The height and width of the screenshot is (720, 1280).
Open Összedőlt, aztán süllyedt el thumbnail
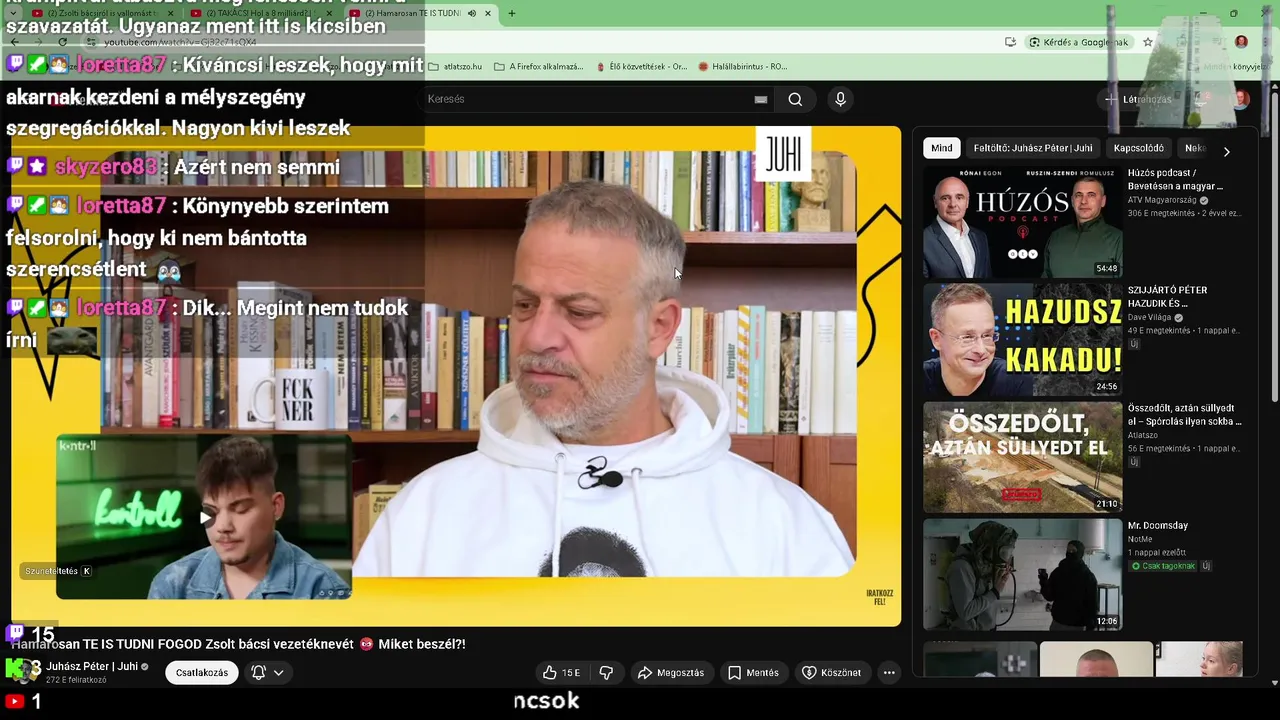click(1022, 457)
